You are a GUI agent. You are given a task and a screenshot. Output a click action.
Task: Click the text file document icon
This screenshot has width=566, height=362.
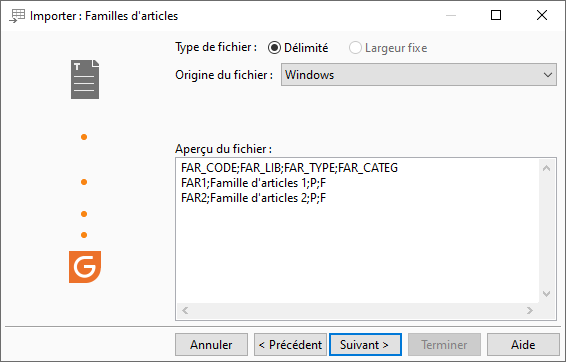85,79
